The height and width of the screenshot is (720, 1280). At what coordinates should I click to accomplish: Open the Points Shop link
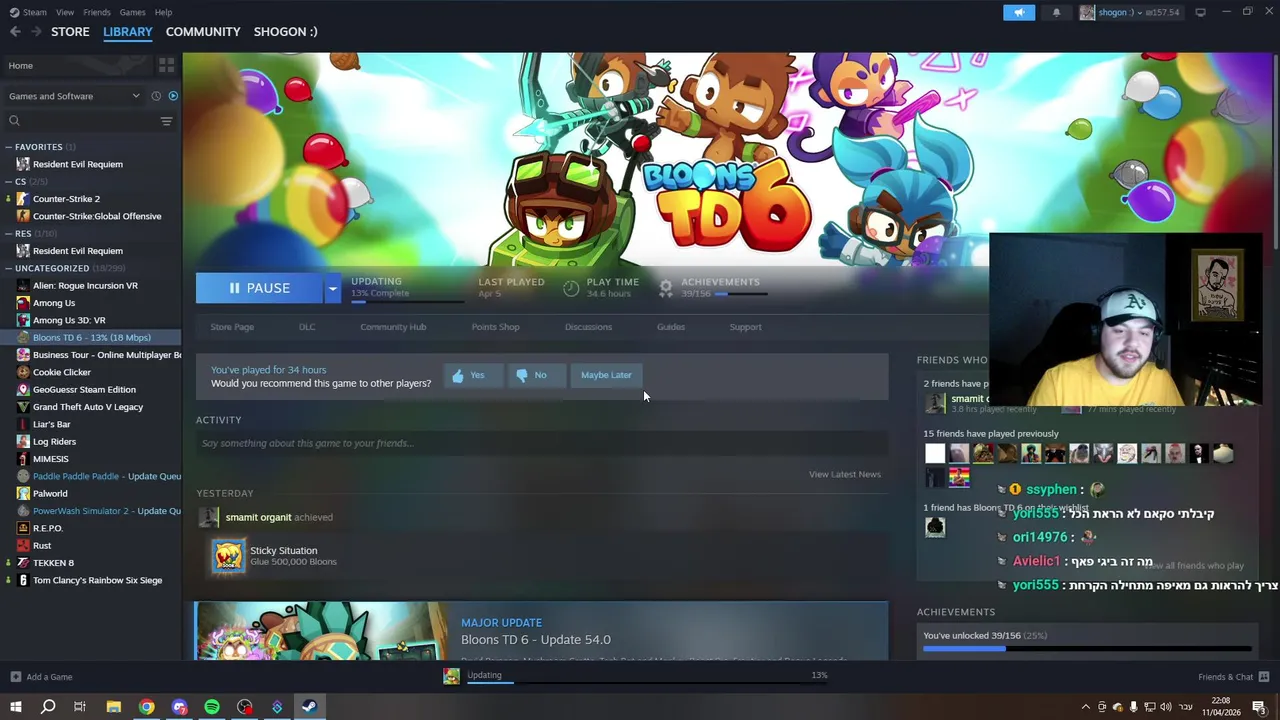495,327
